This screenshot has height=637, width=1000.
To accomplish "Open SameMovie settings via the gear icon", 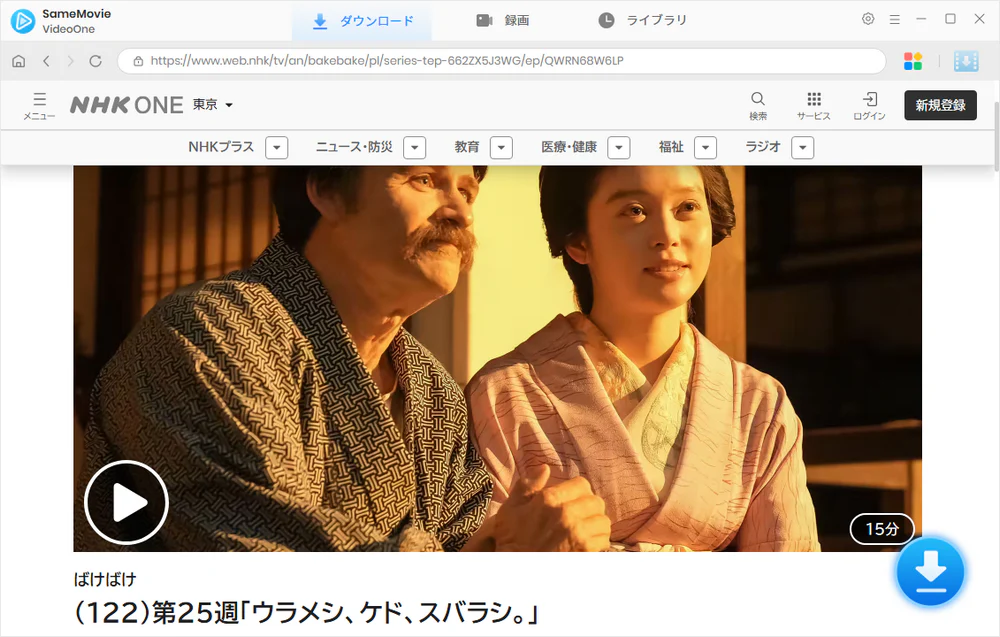I will tap(868, 19).
